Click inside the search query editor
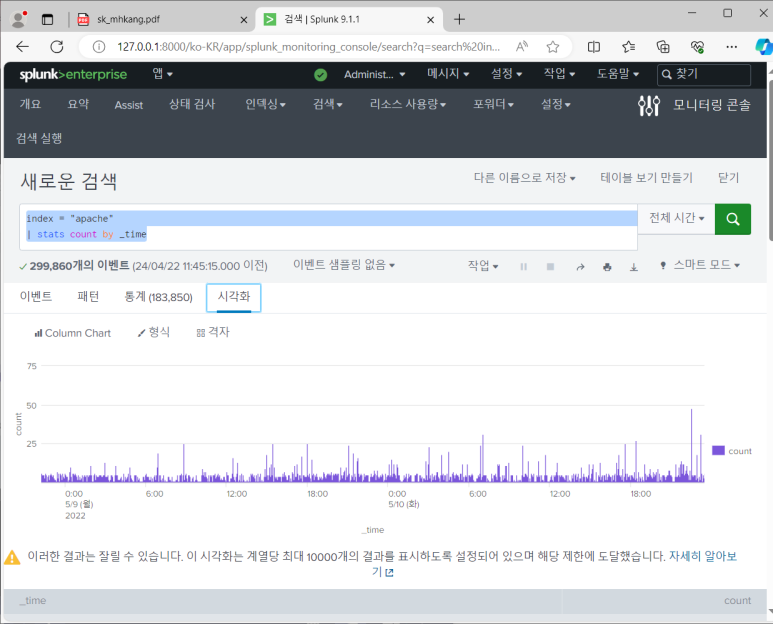 [328, 227]
